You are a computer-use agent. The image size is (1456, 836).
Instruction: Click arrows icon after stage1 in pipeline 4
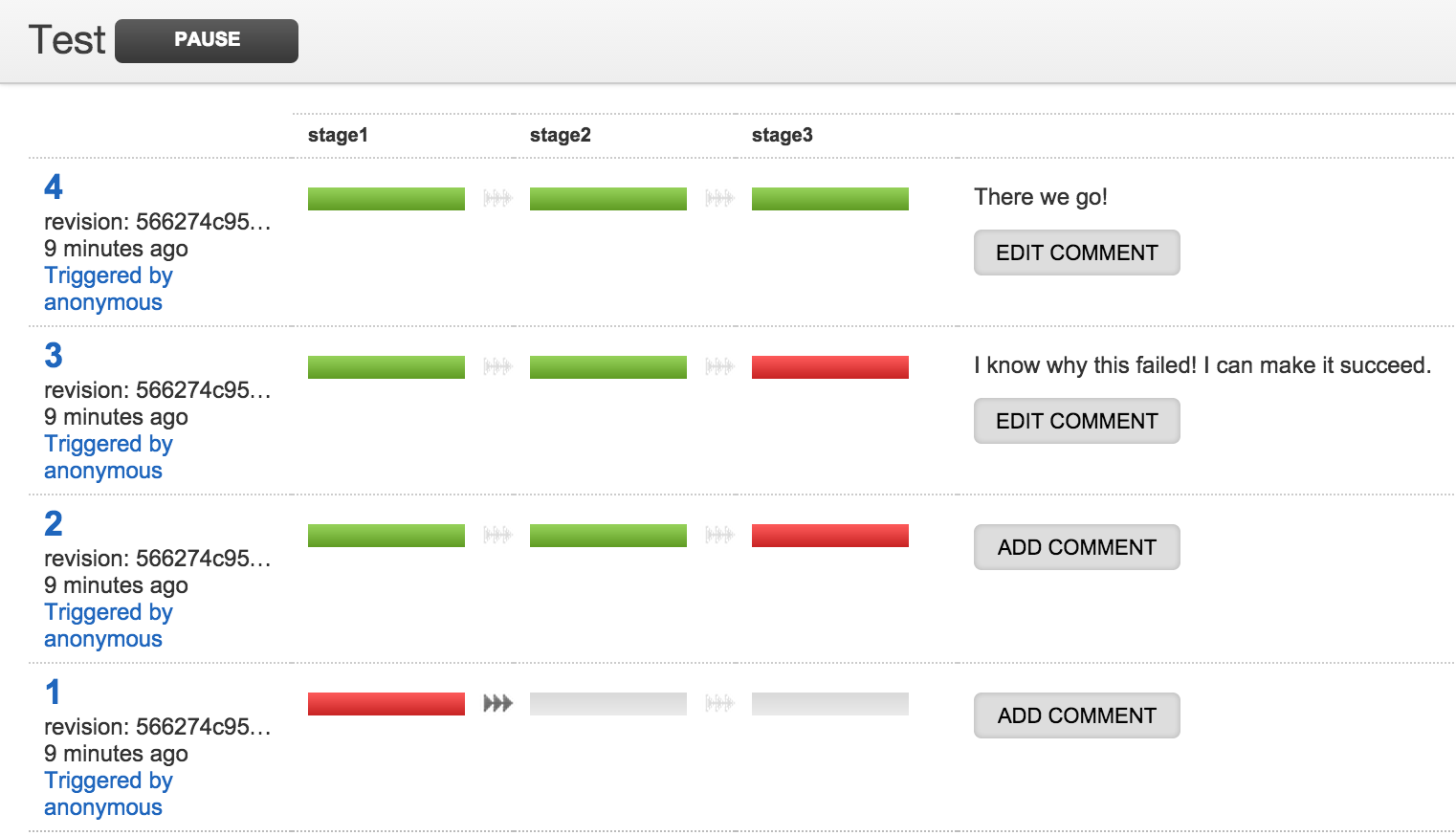point(497,199)
